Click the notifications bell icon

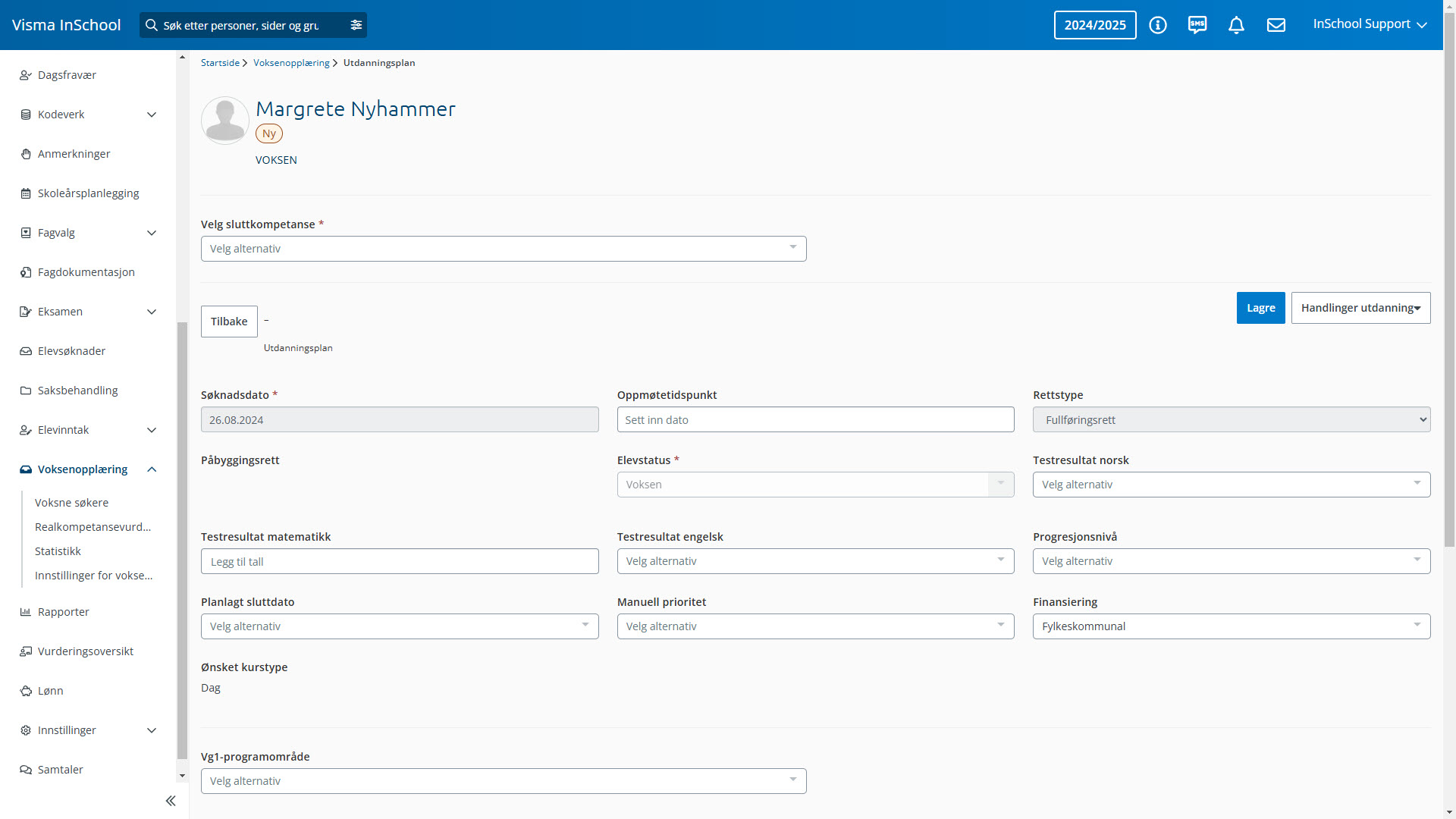[1236, 25]
